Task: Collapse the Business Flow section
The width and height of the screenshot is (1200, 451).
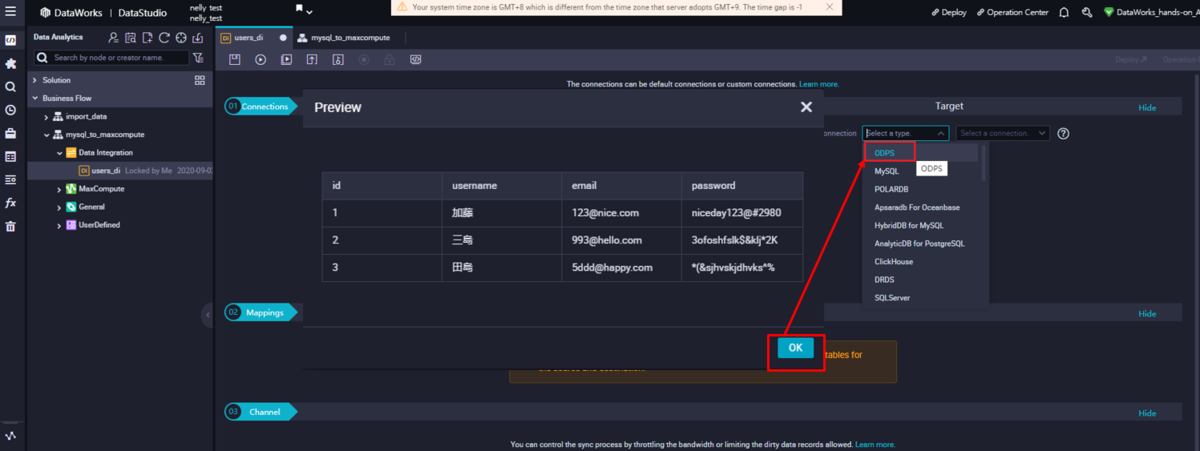Action: (35, 98)
